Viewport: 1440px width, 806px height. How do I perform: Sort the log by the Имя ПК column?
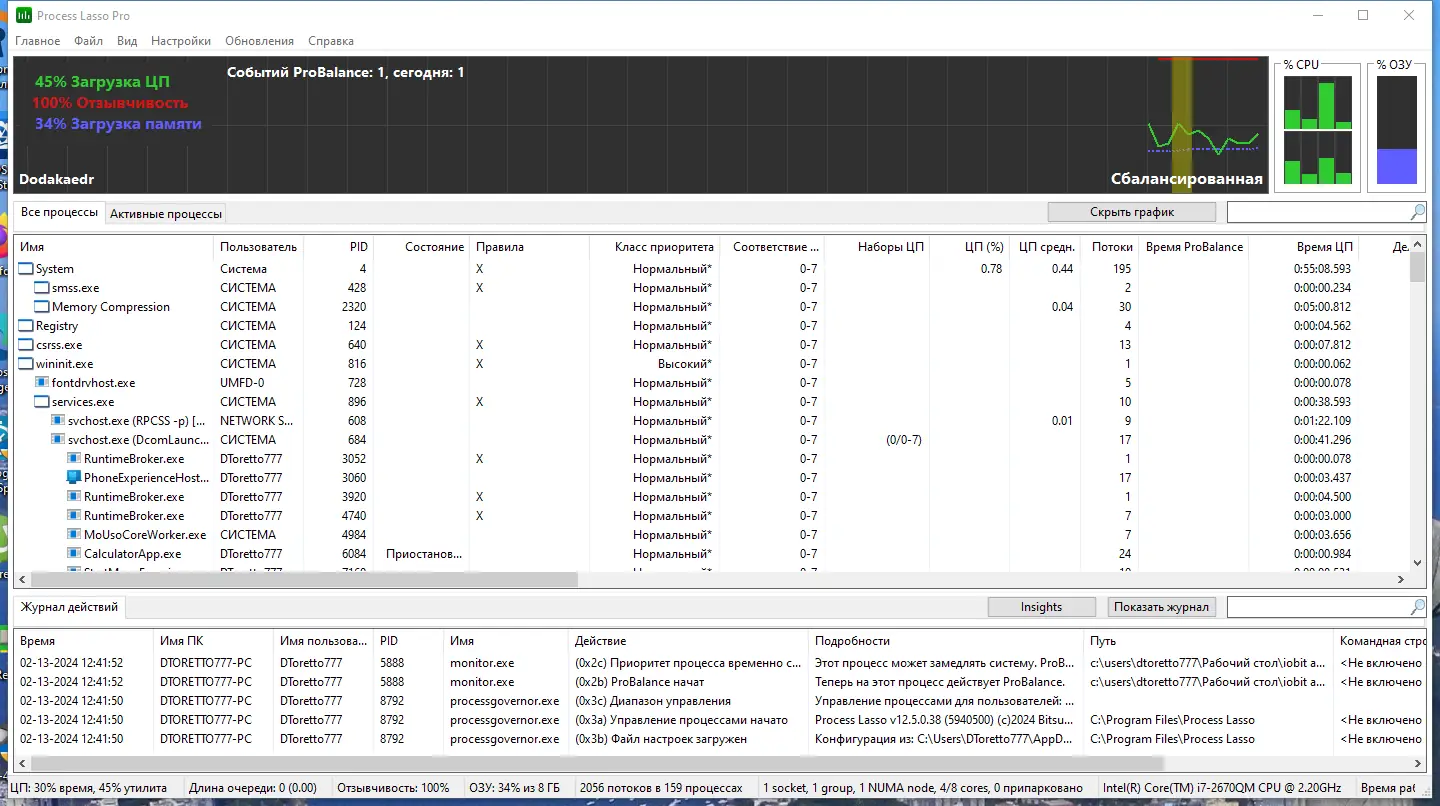point(213,641)
